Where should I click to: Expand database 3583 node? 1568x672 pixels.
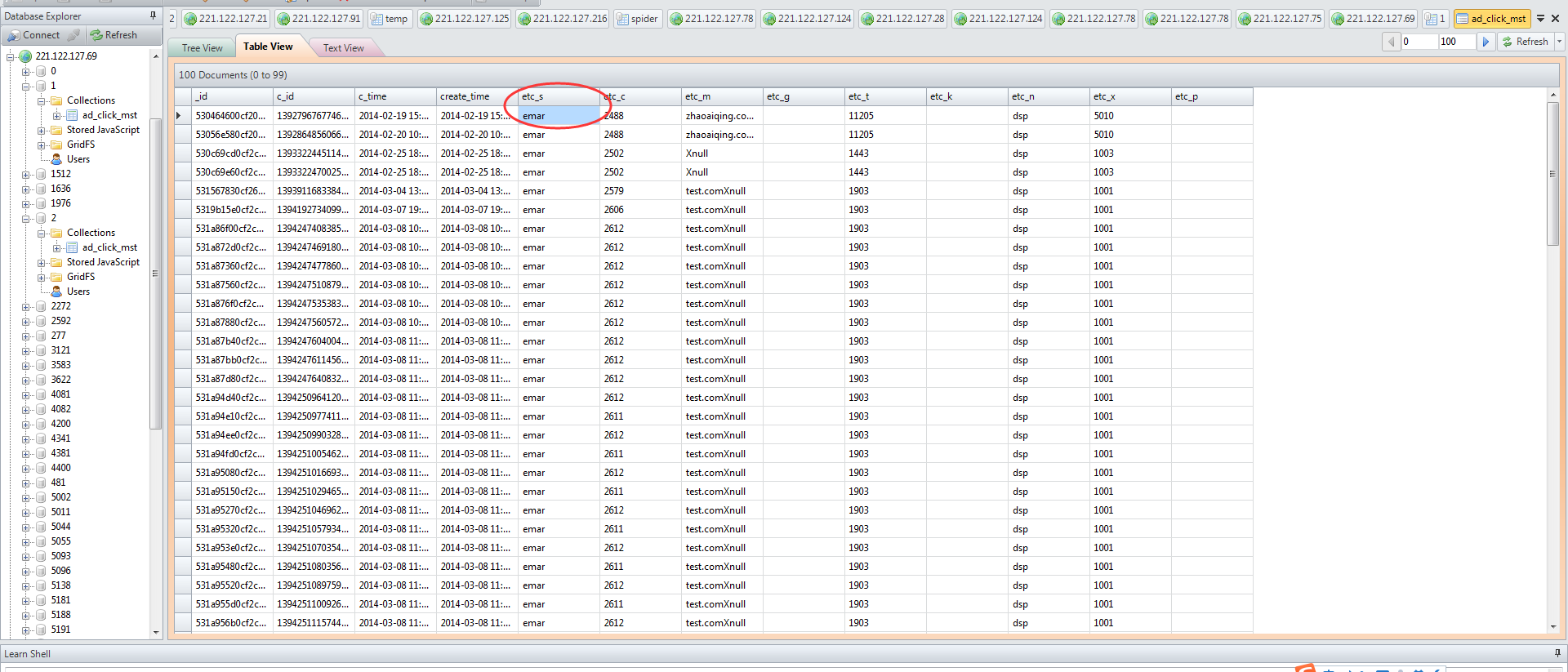click(x=25, y=366)
